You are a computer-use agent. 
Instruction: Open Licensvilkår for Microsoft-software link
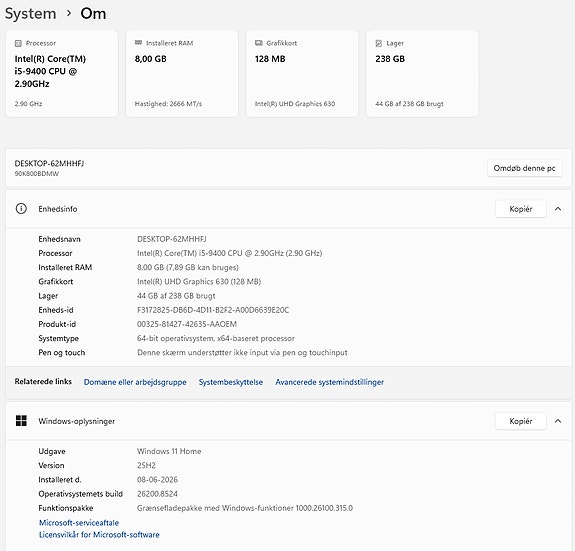99,535
